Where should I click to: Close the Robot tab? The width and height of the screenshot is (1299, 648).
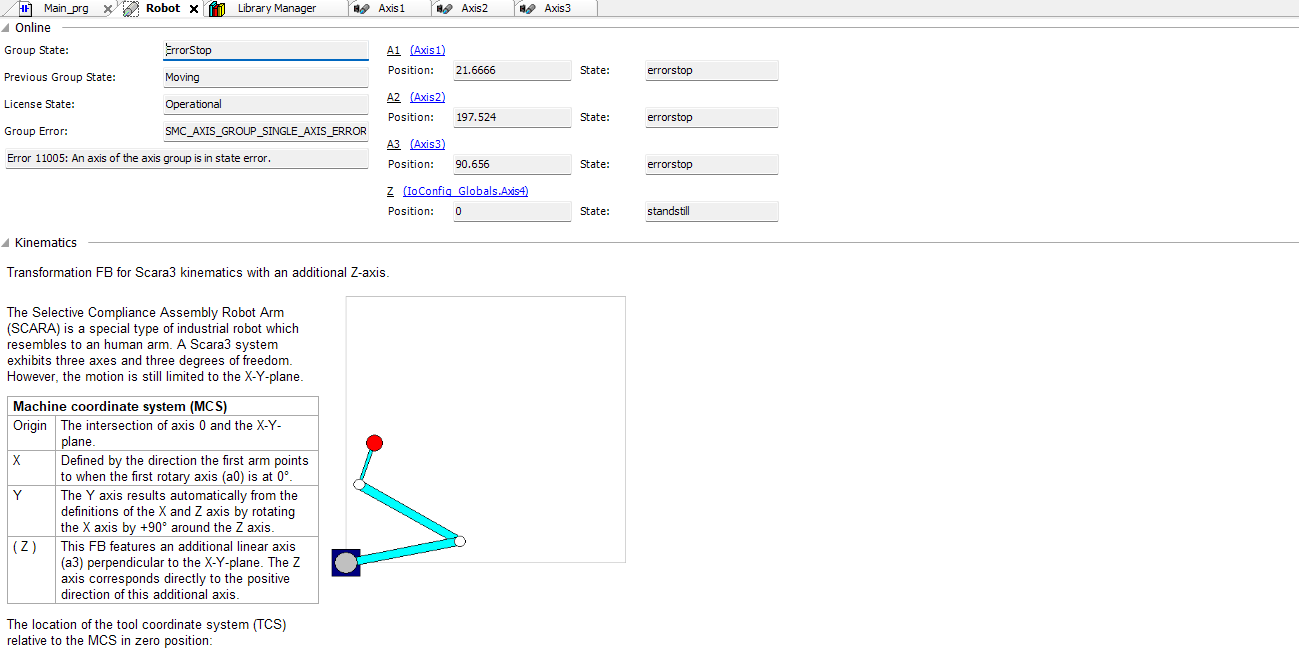click(x=194, y=9)
